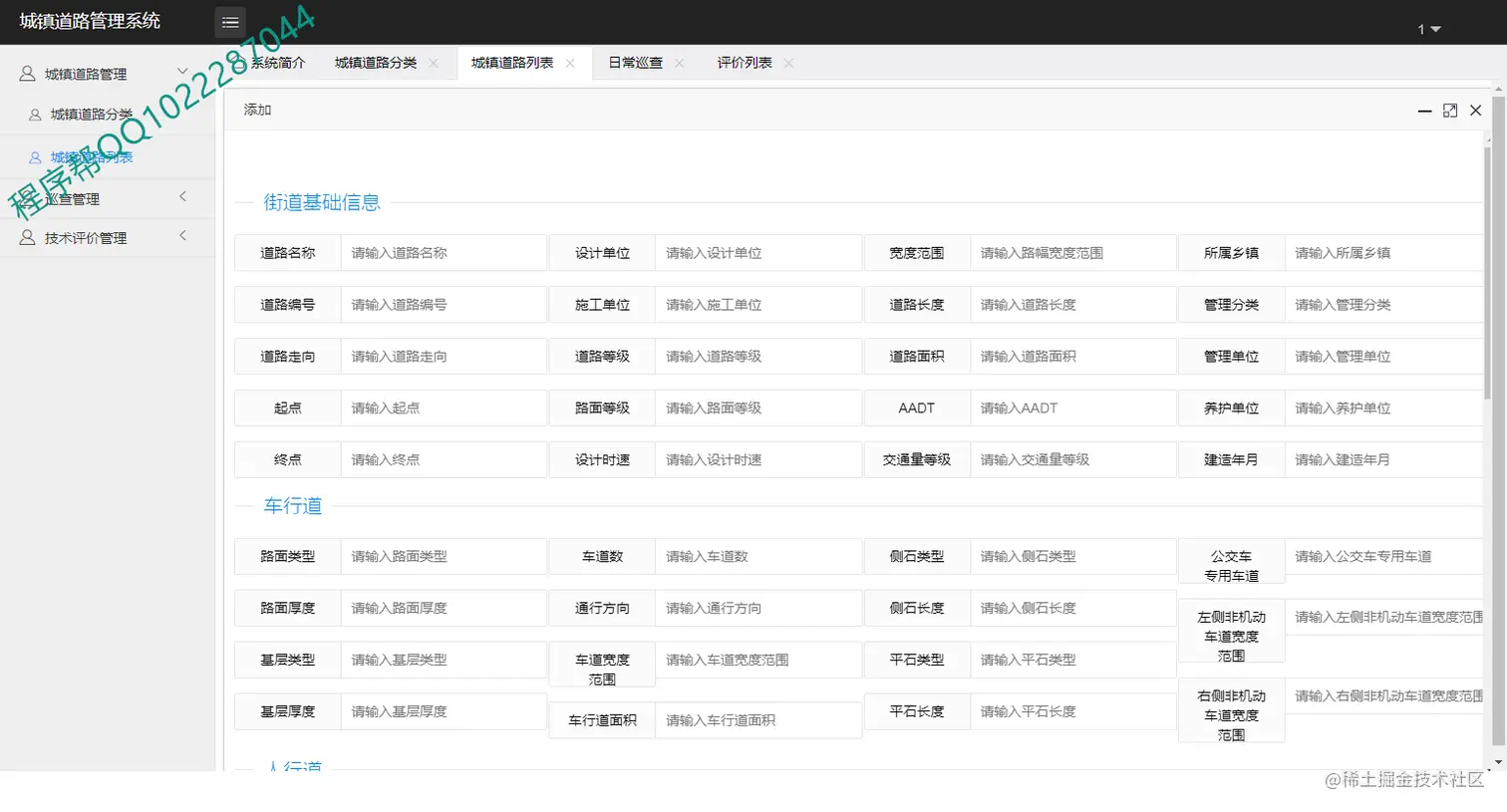Click the 起点 input field

point(444,408)
